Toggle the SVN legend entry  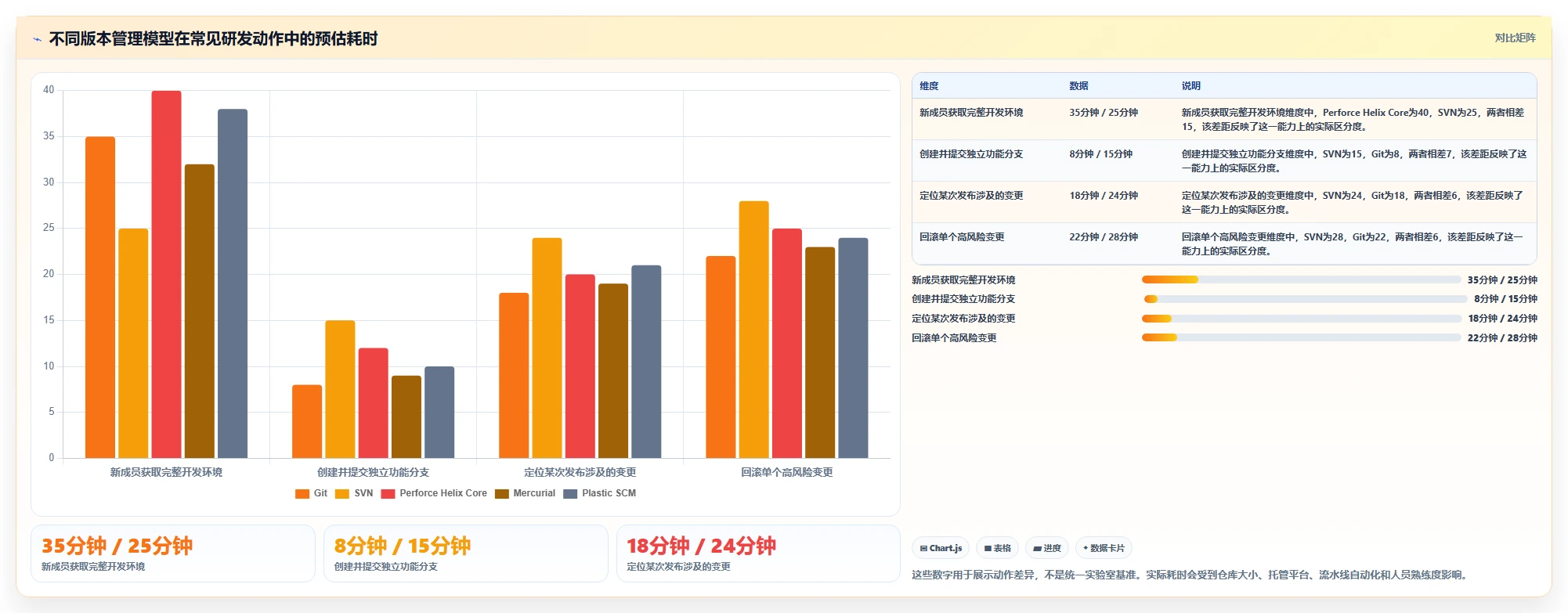[x=354, y=493]
